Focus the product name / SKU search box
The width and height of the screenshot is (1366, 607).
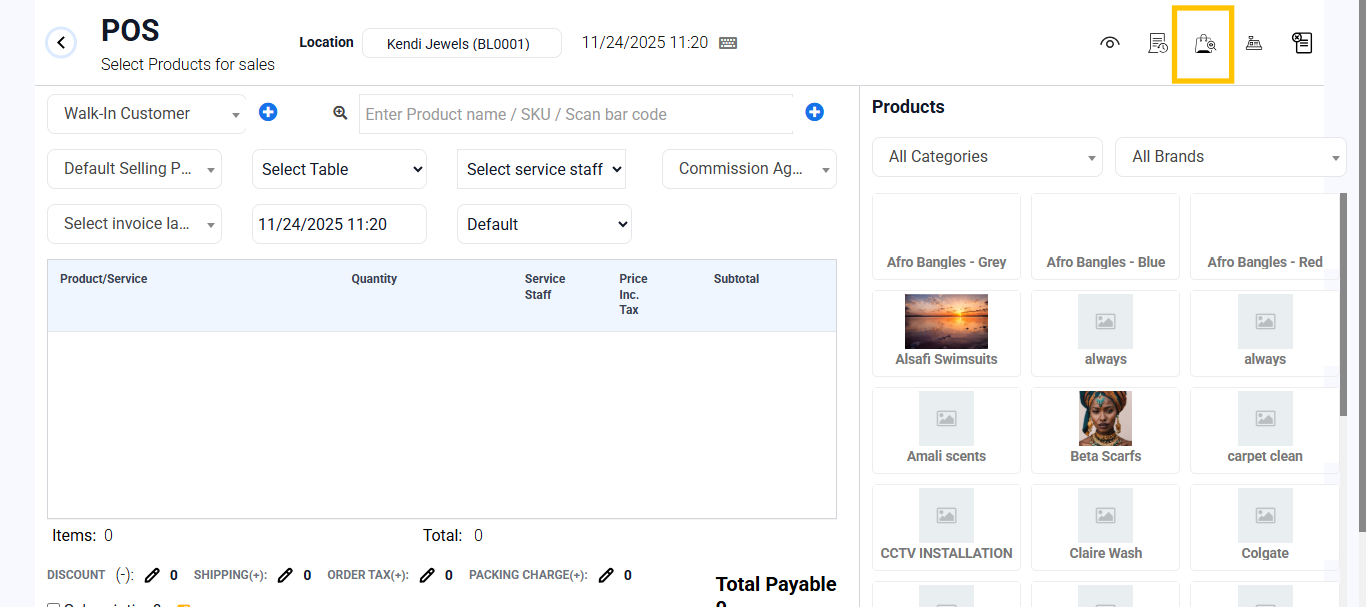pyautogui.click(x=576, y=114)
